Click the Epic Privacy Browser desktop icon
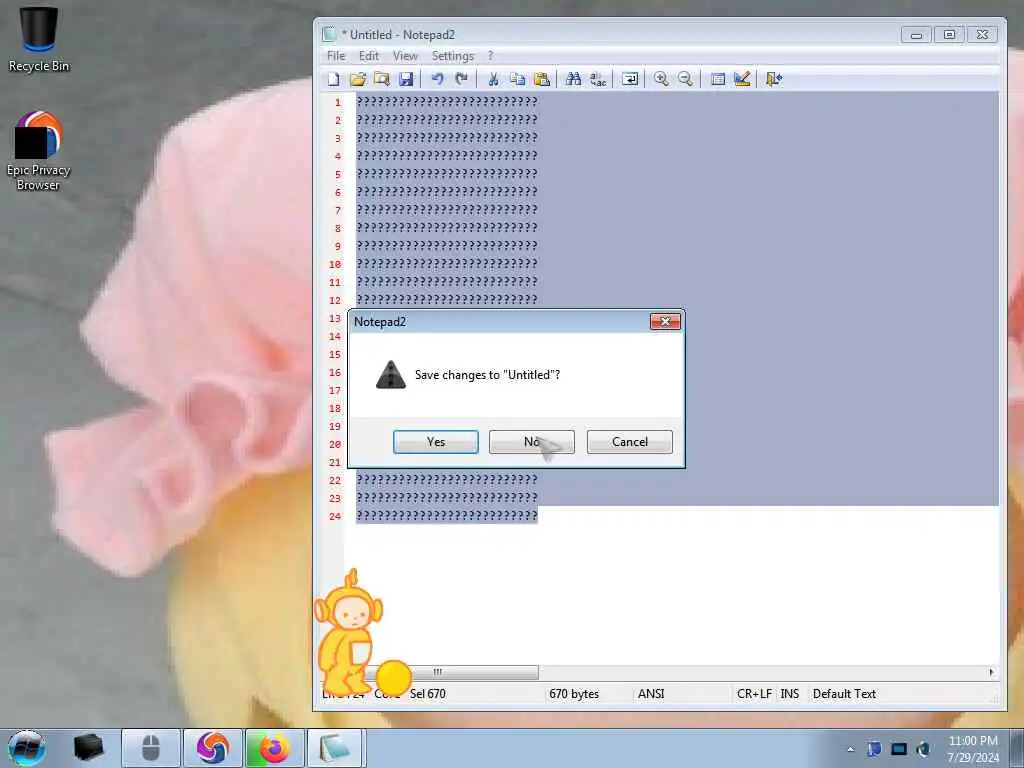Viewport: 1024px width, 768px height. 38,151
